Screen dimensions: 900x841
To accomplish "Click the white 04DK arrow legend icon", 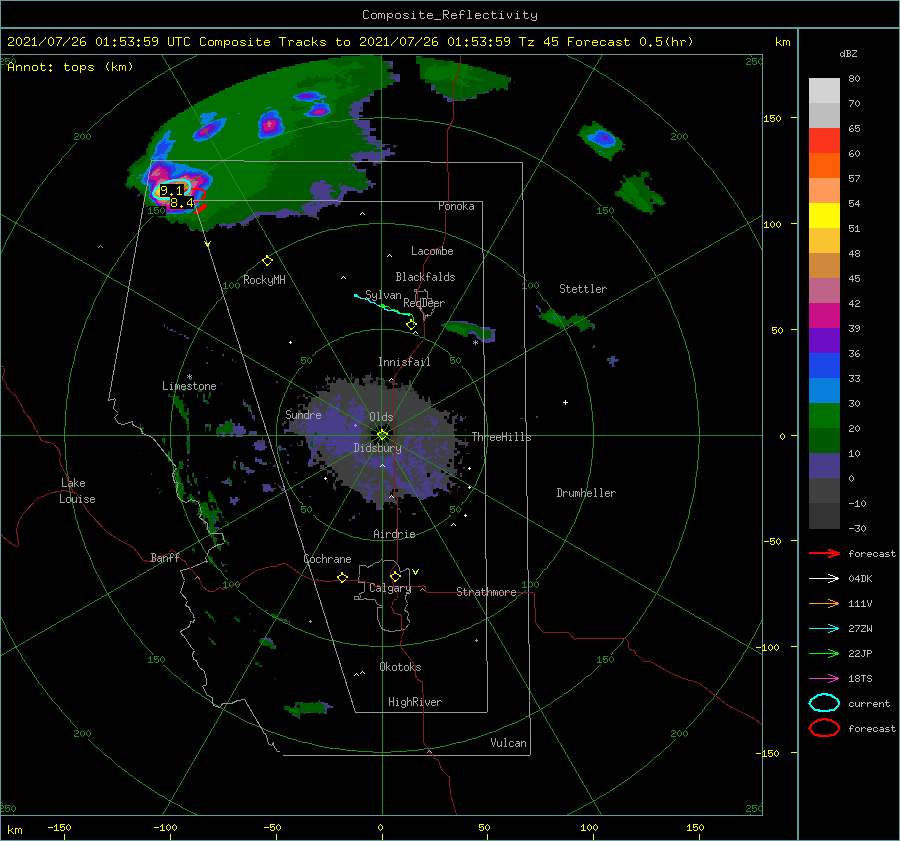I will pyautogui.click(x=824, y=578).
